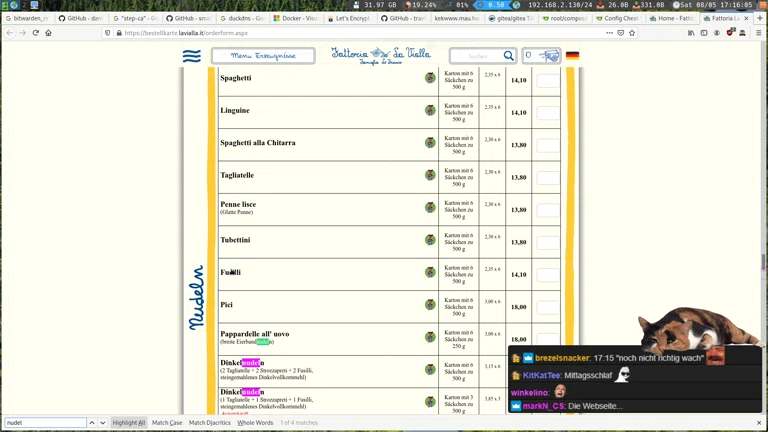Viewport: 768px width, 432px height.
Task: Jump to next find match arrow
Action: point(102,422)
